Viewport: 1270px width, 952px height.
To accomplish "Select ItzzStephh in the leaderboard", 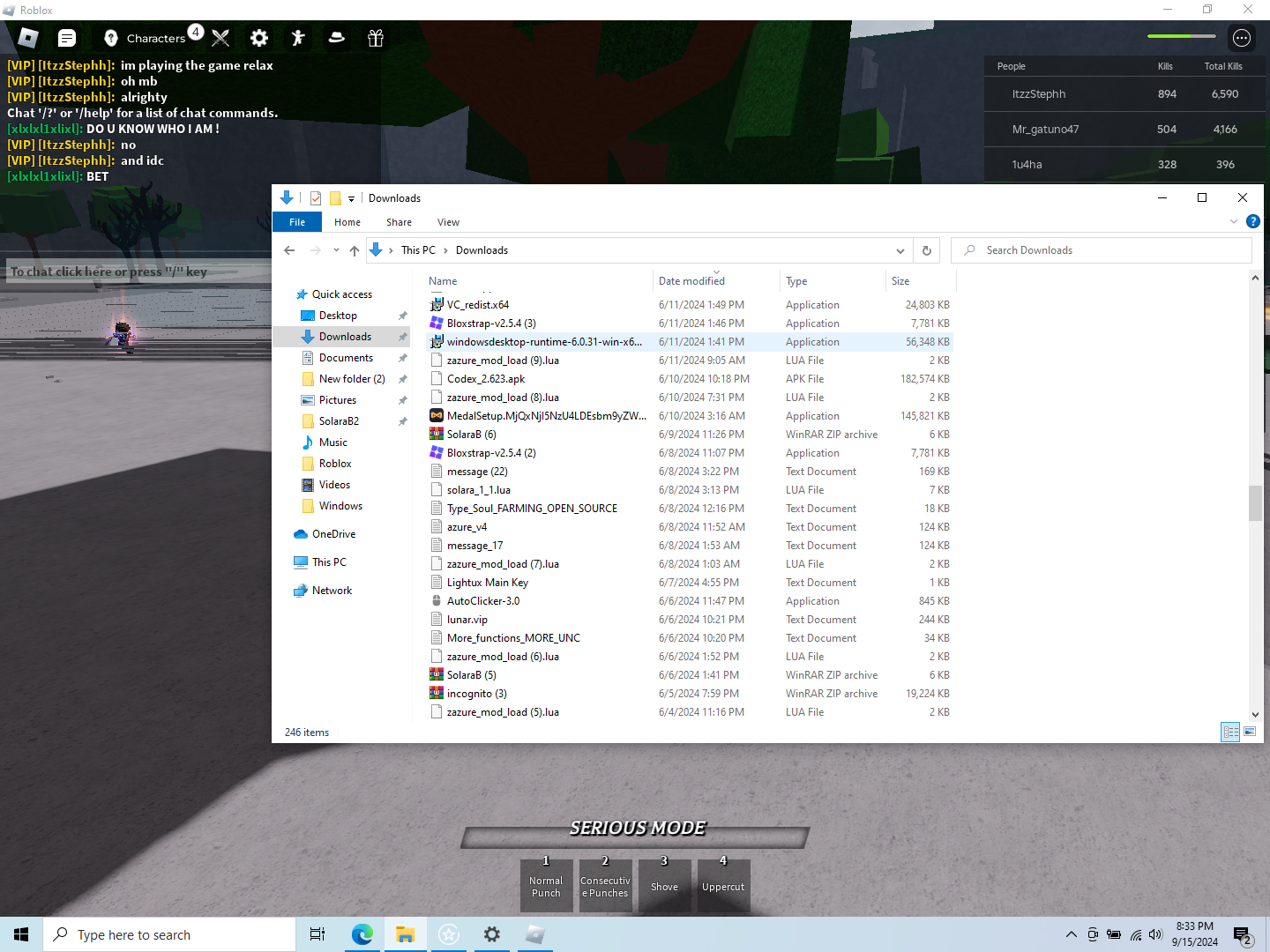I will click(x=1124, y=93).
